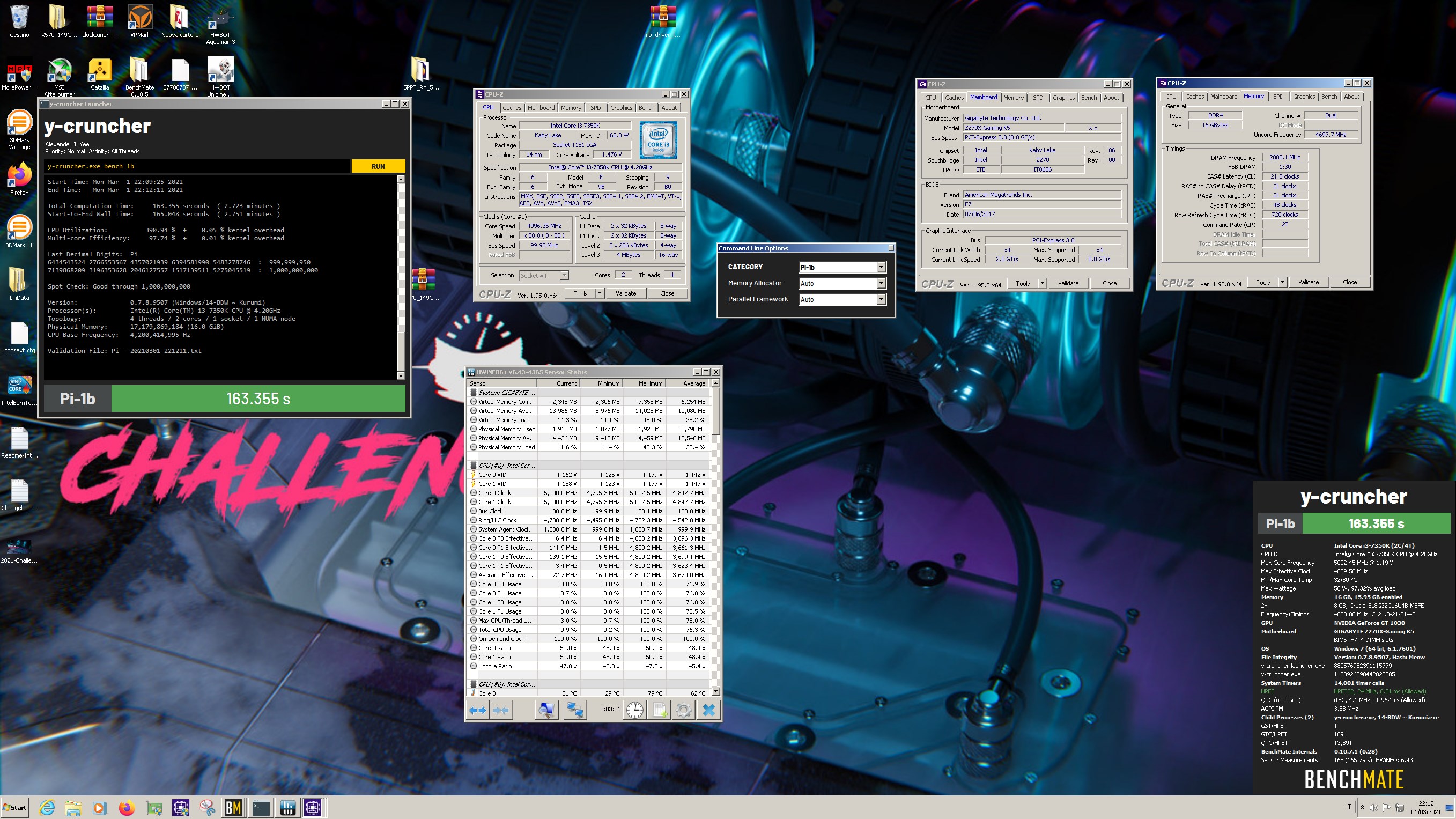Image resolution: width=1456 pixels, height=819 pixels.
Task: Open About tab in Memory CPU-Z window
Action: (x=1351, y=97)
